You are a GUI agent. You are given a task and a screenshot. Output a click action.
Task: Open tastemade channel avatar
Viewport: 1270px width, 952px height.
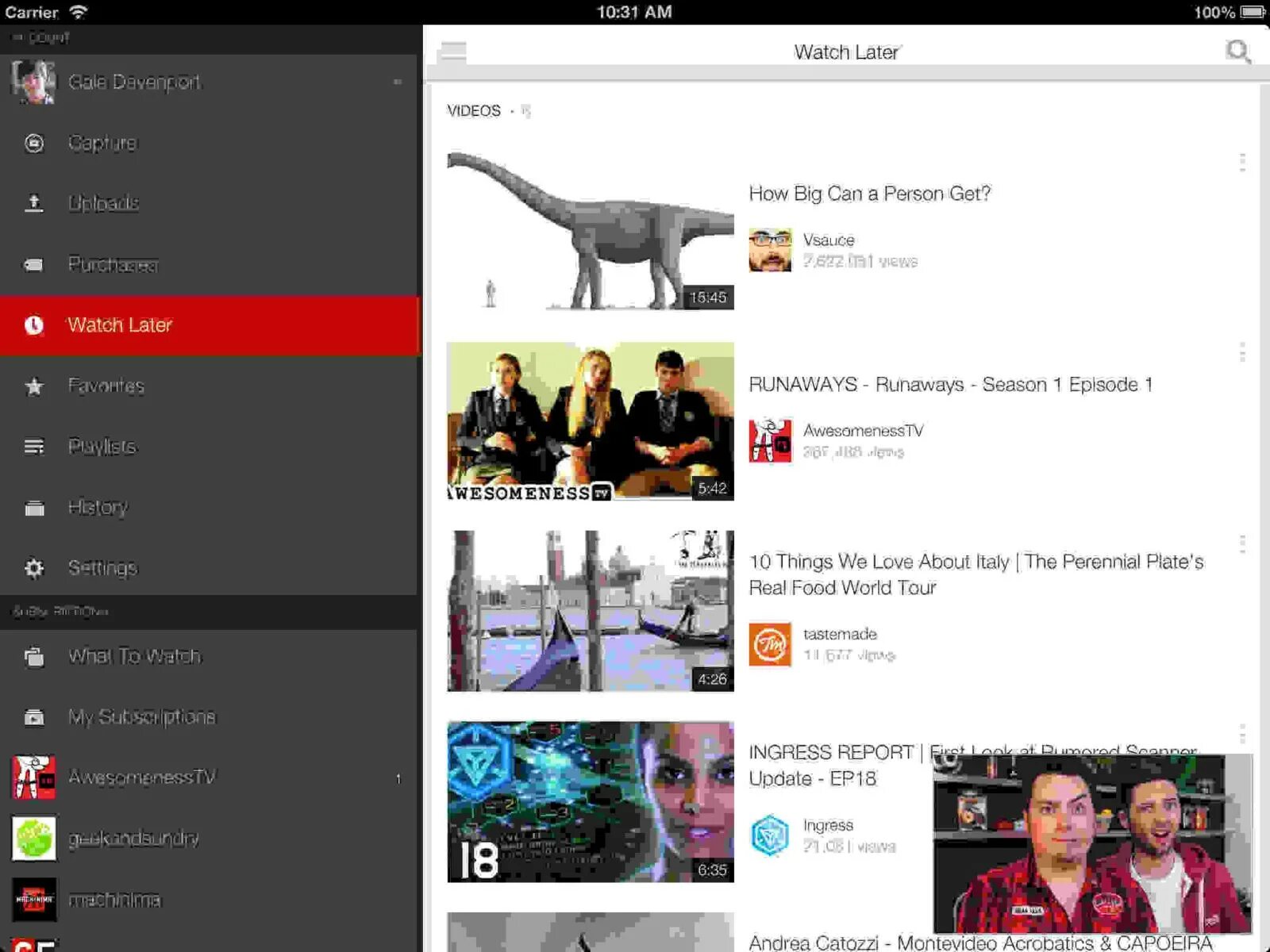tap(770, 644)
